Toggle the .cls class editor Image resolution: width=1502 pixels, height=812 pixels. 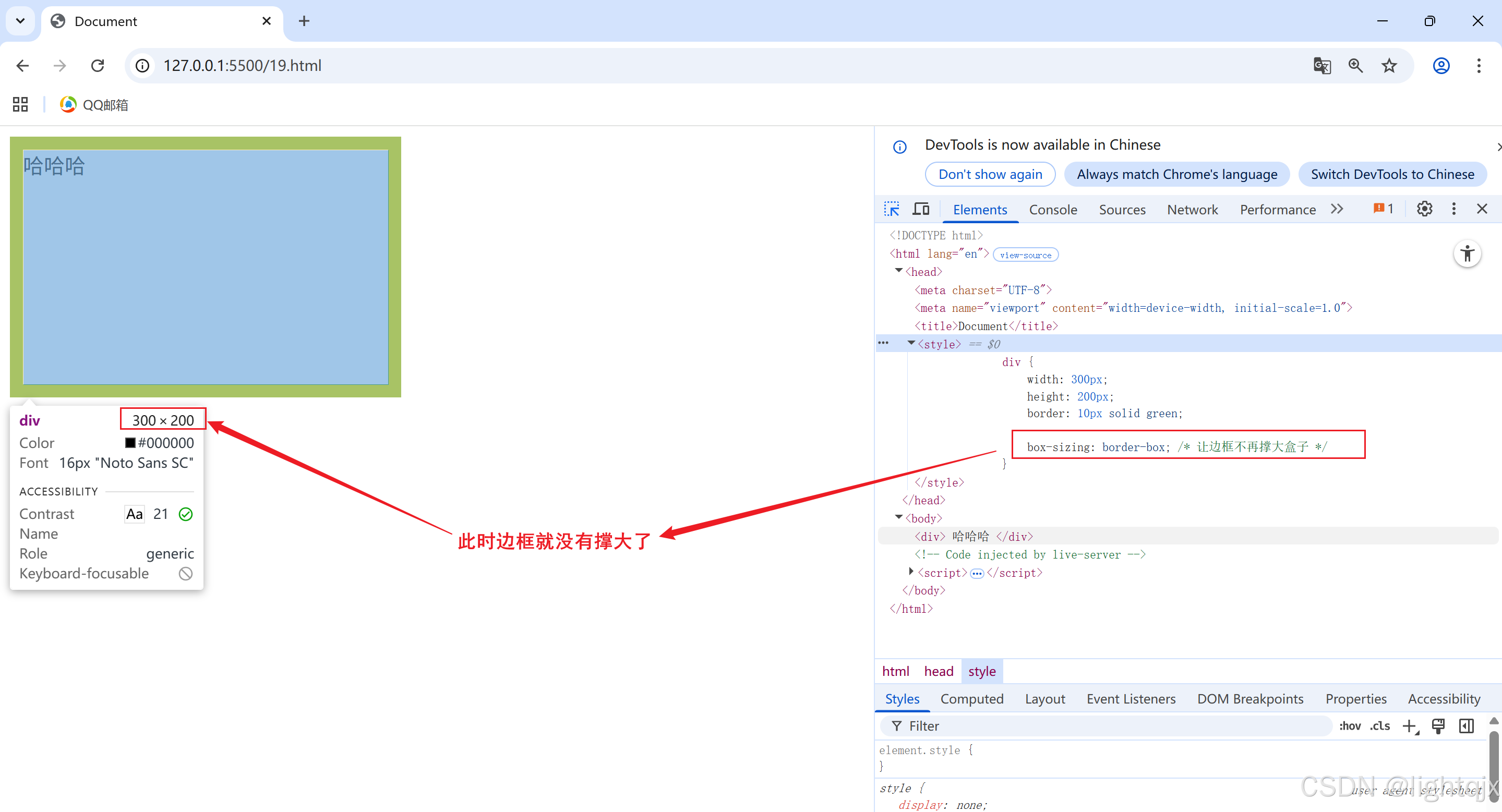[x=1379, y=726]
